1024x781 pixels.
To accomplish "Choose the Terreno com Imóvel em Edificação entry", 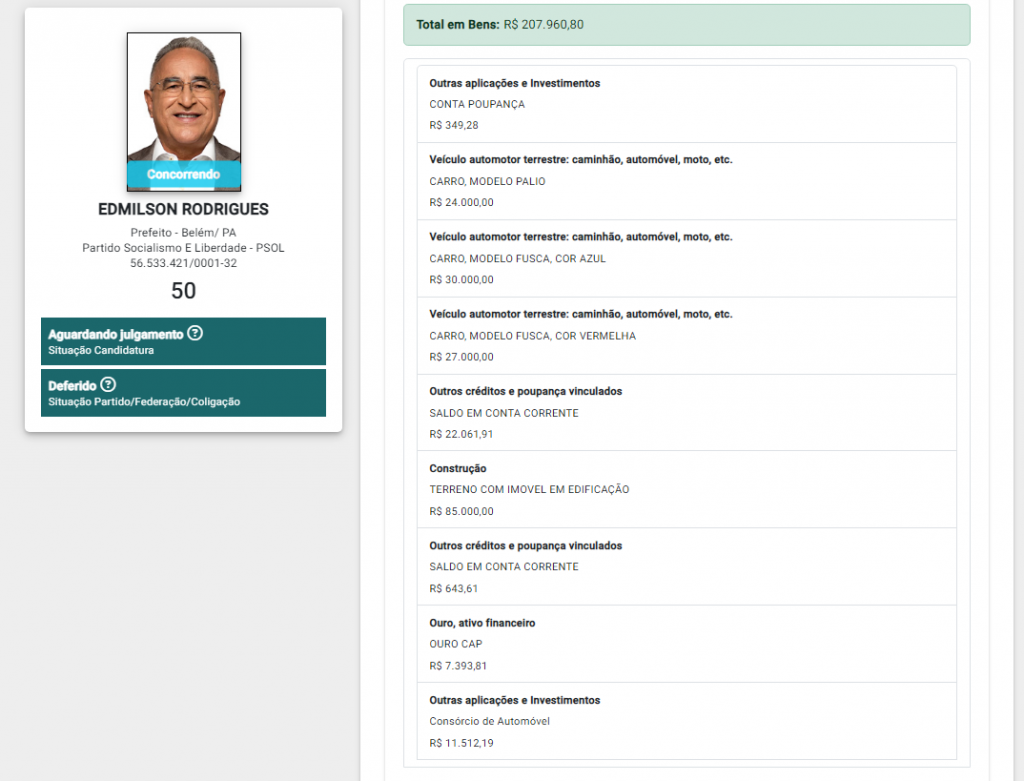I will [x=686, y=490].
